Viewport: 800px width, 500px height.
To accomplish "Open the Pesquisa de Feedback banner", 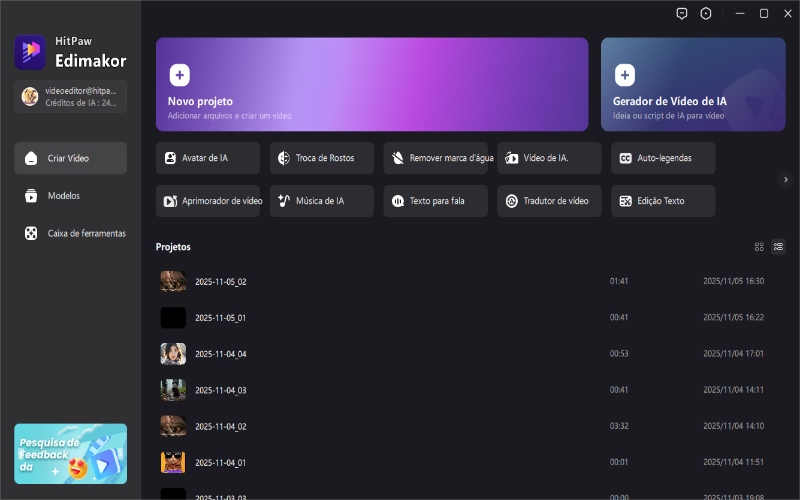I will 70,454.
